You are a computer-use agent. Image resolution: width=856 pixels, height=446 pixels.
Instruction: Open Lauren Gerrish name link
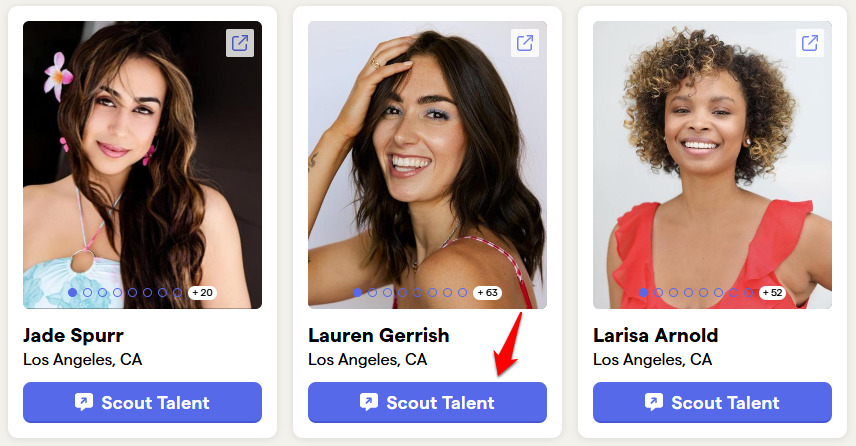(378, 335)
